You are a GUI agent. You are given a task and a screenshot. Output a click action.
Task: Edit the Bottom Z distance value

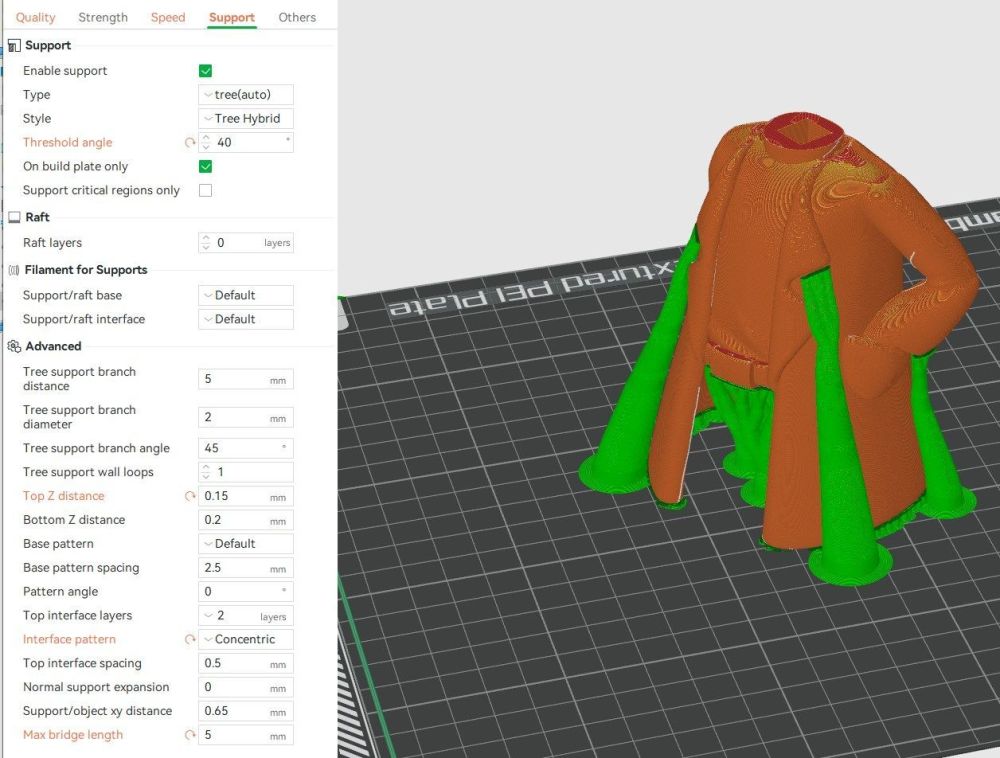246,520
